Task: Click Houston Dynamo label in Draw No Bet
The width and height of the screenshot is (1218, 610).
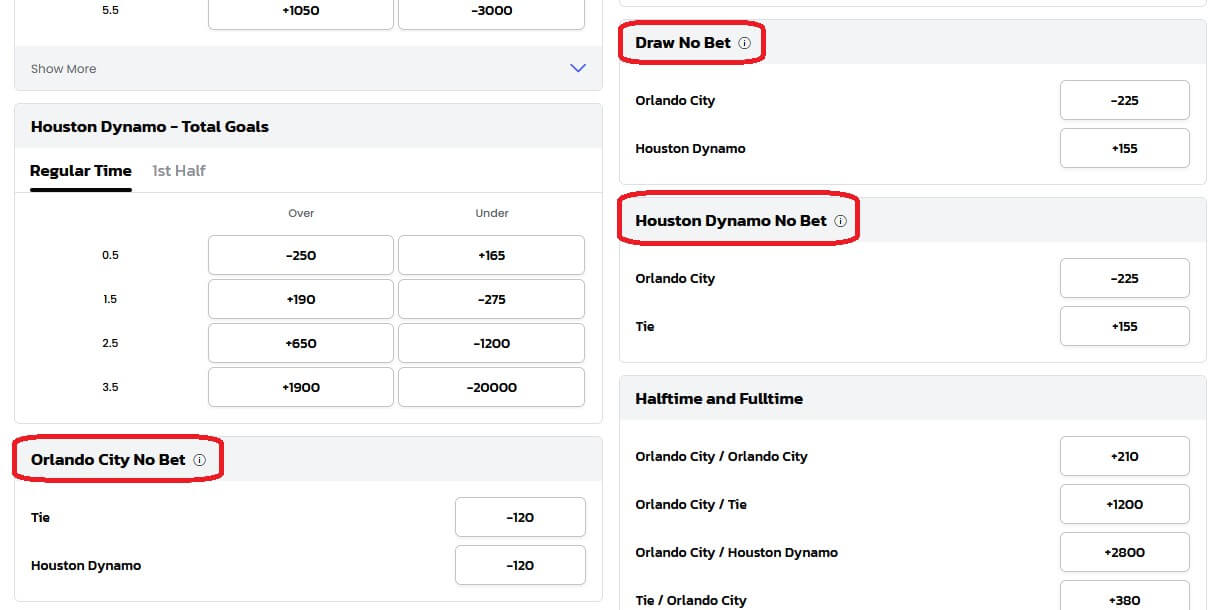Action: [690, 148]
